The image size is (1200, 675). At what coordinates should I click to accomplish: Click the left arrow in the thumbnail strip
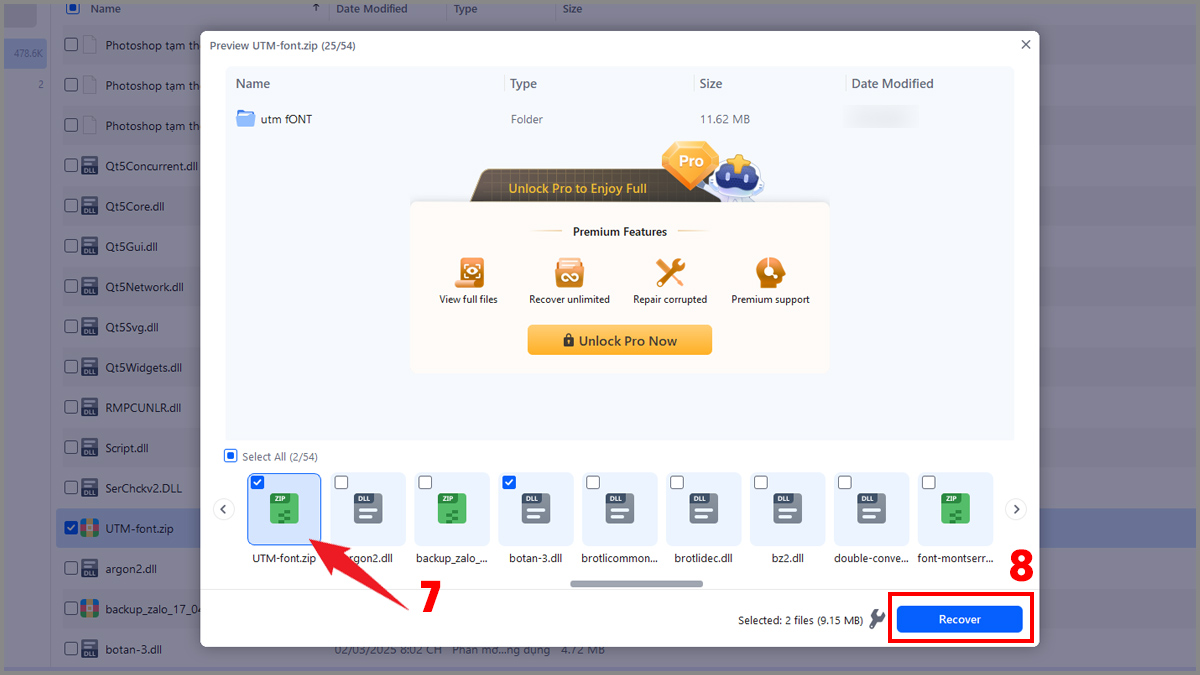point(224,509)
